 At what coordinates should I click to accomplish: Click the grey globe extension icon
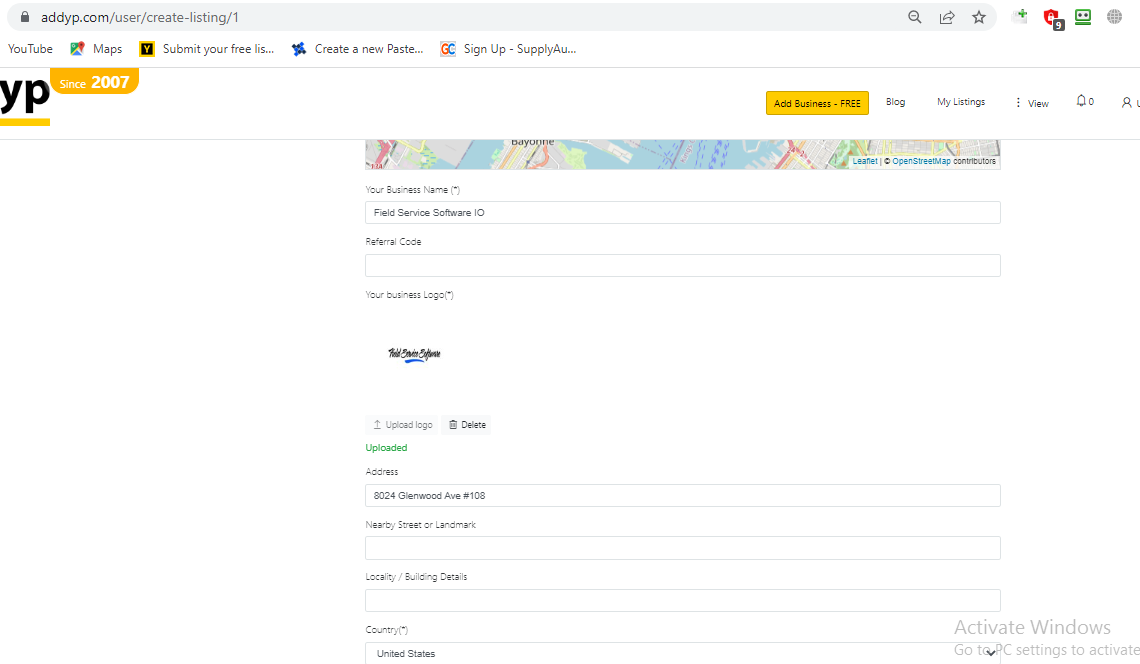1114,17
